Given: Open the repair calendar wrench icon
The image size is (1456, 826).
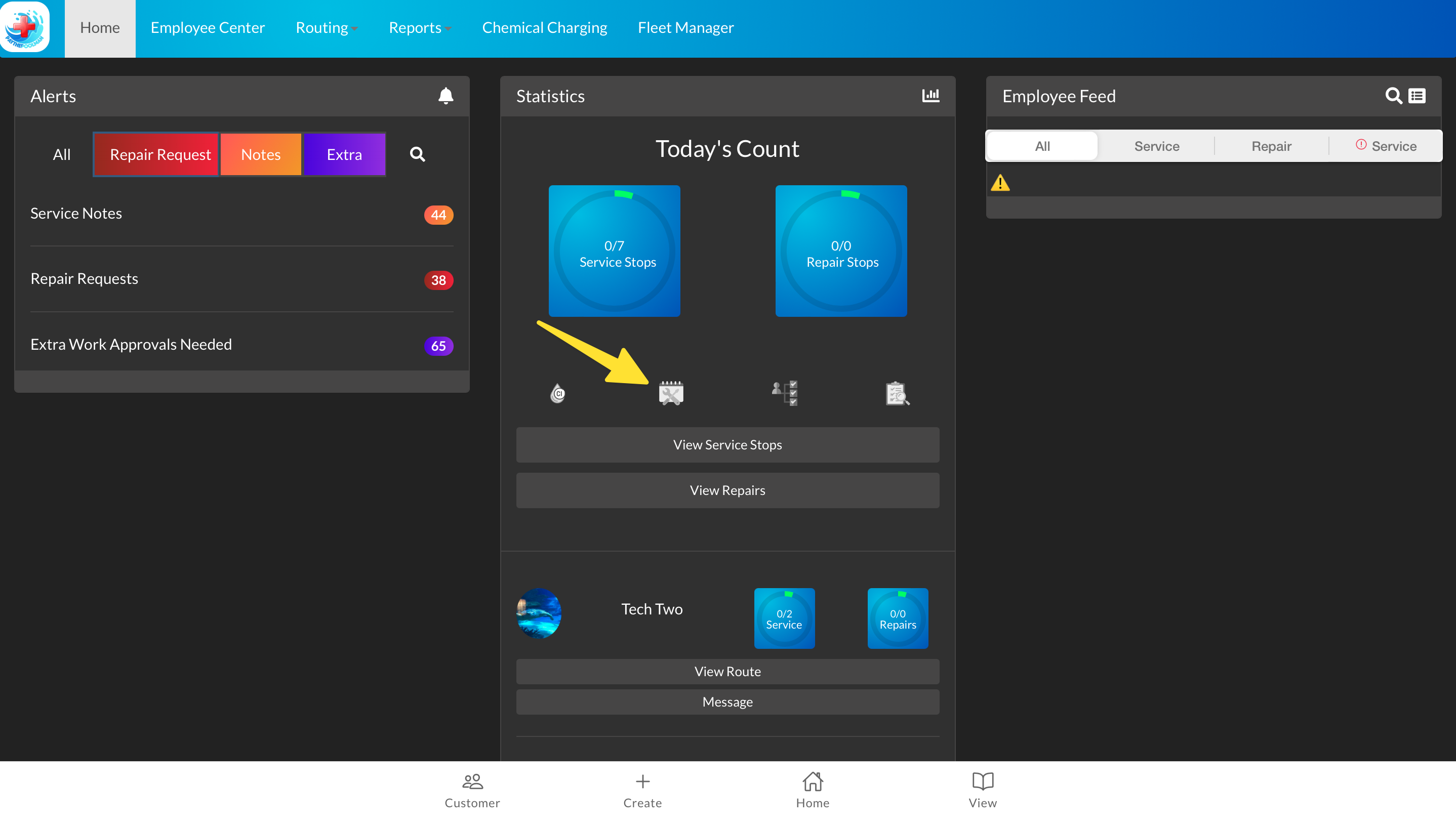Looking at the screenshot, I should click(x=671, y=393).
